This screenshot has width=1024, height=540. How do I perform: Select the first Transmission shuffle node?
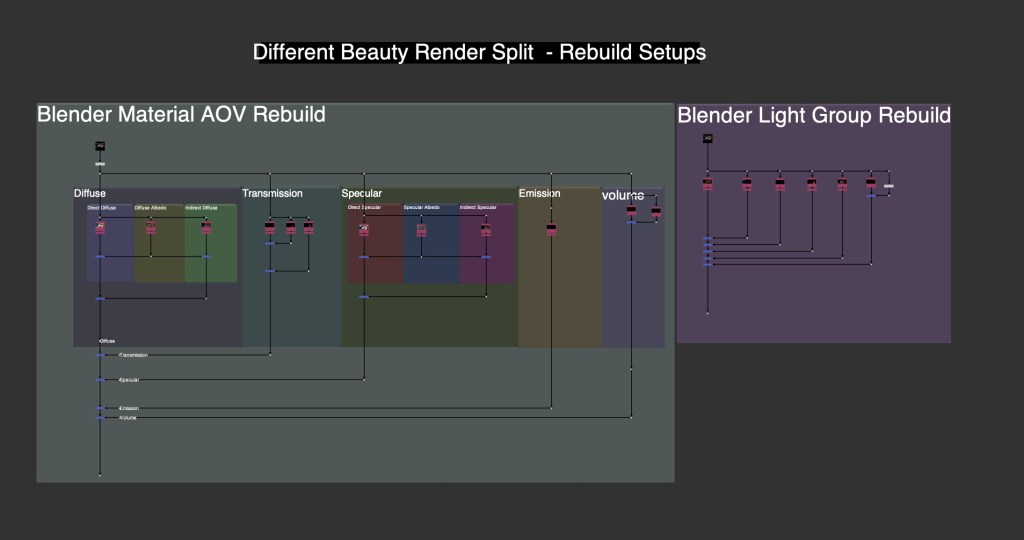click(x=270, y=228)
